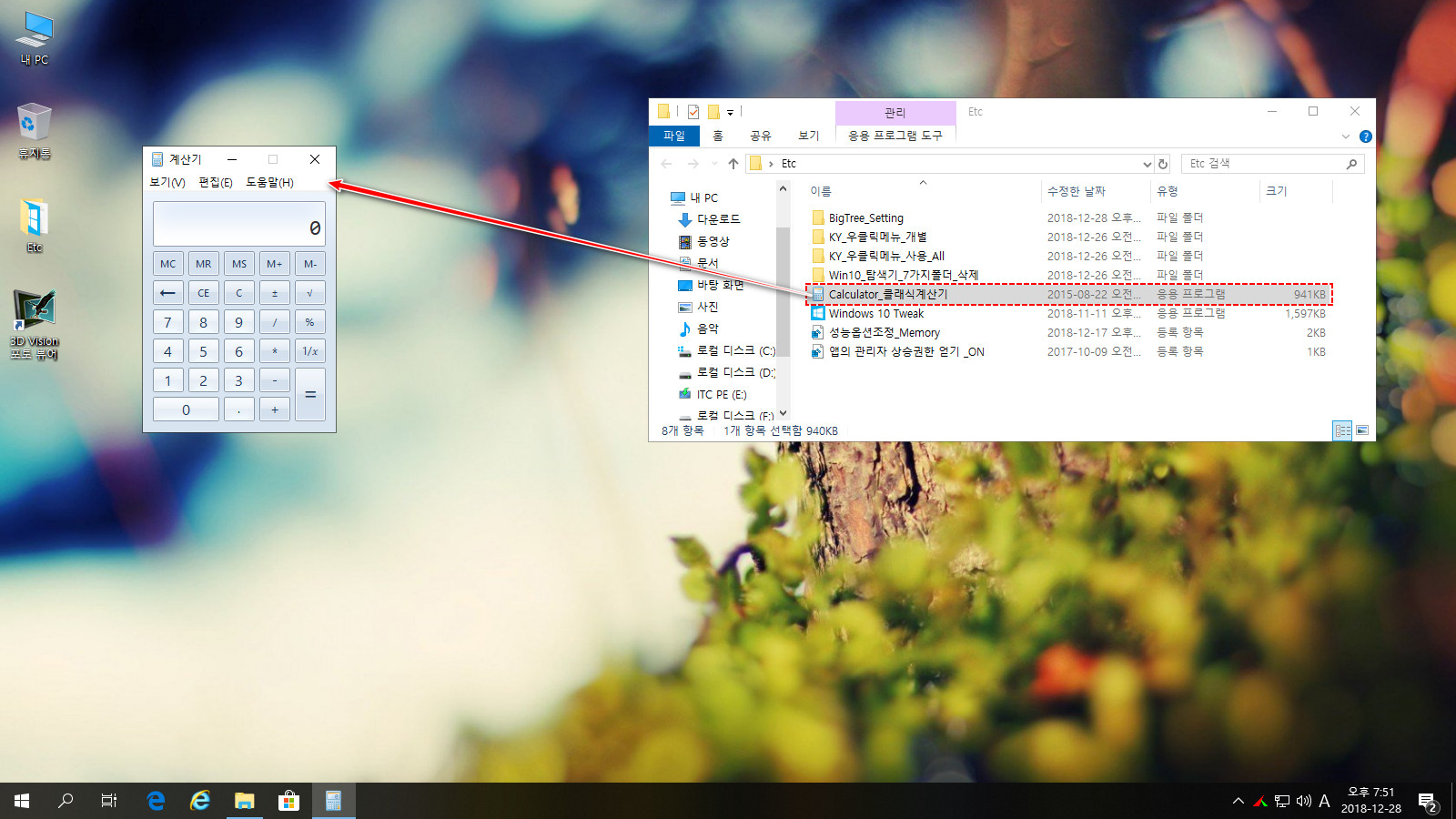Open Task View from the taskbar
1456x819 pixels.
pyautogui.click(x=109, y=801)
